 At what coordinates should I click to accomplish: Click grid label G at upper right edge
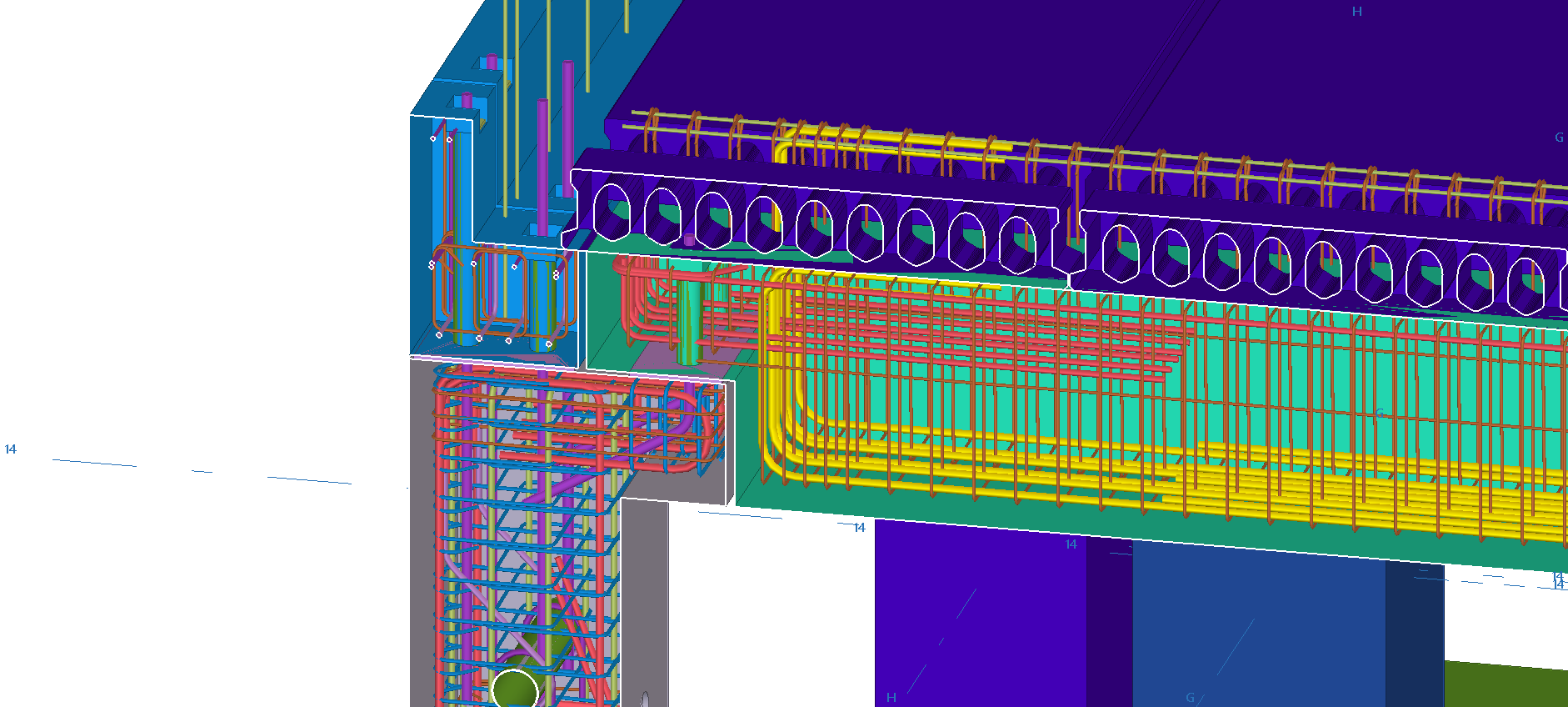1559,138
